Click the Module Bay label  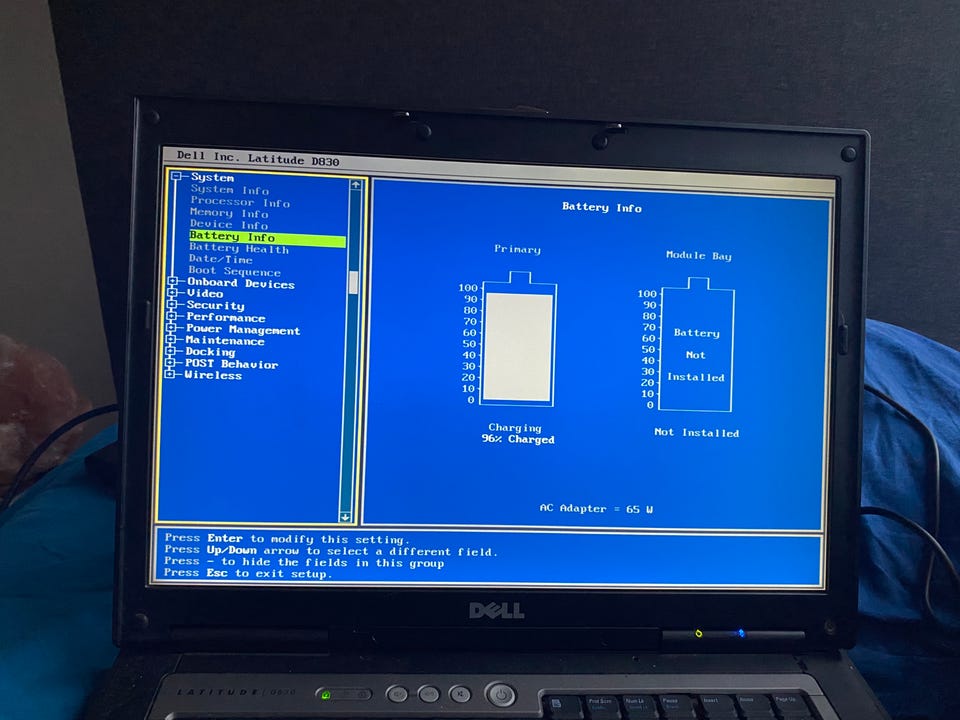click(x=699, y=255)
